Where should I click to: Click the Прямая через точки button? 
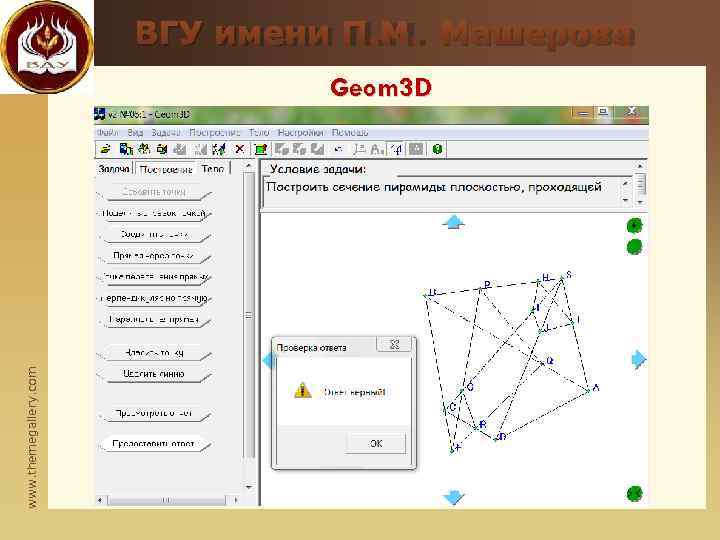[x=153, y=256]
